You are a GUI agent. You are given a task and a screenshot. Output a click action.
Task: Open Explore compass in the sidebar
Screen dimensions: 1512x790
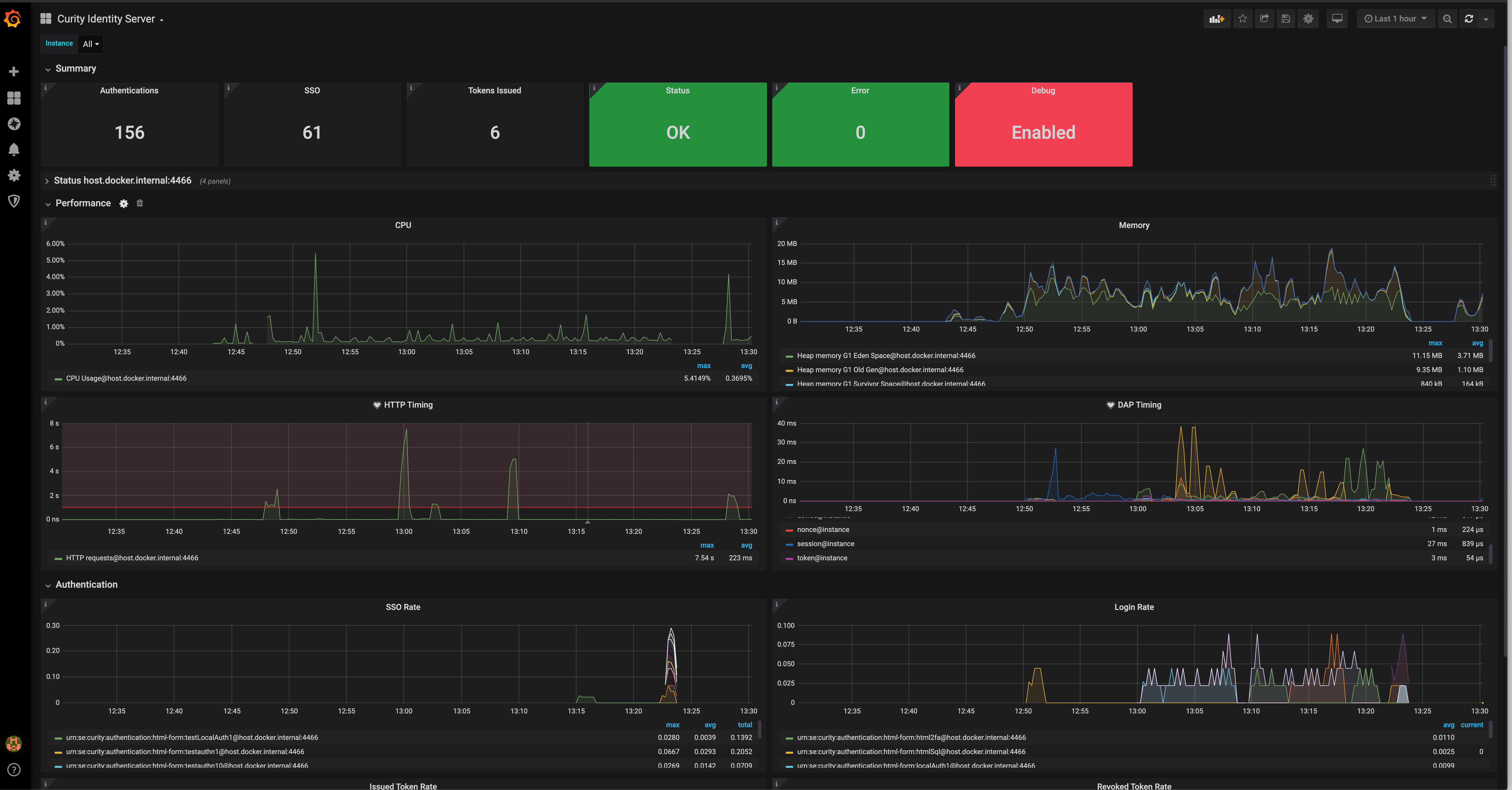14,124
